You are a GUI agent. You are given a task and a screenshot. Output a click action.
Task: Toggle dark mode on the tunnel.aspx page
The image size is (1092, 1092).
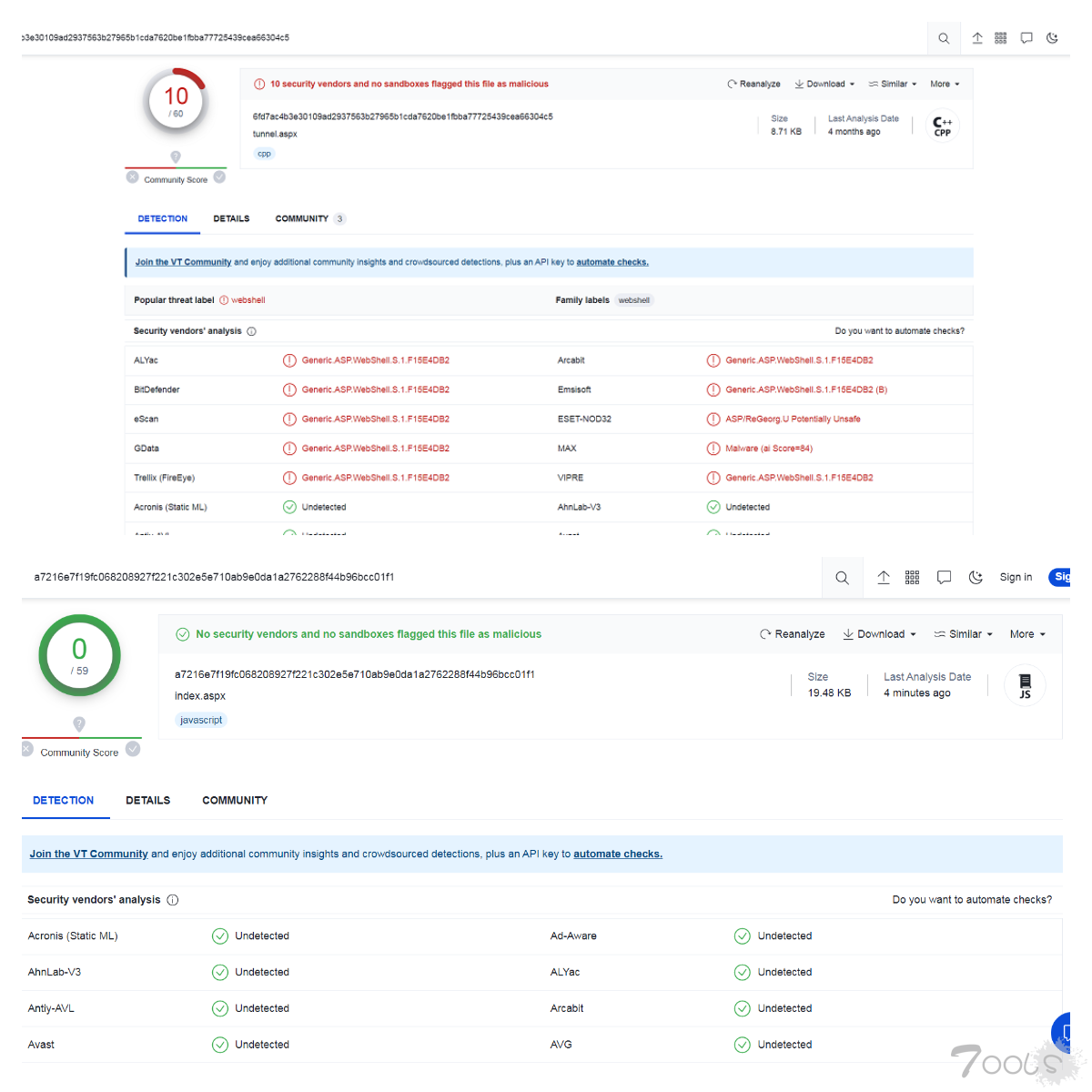click(x=1052, y=38)
